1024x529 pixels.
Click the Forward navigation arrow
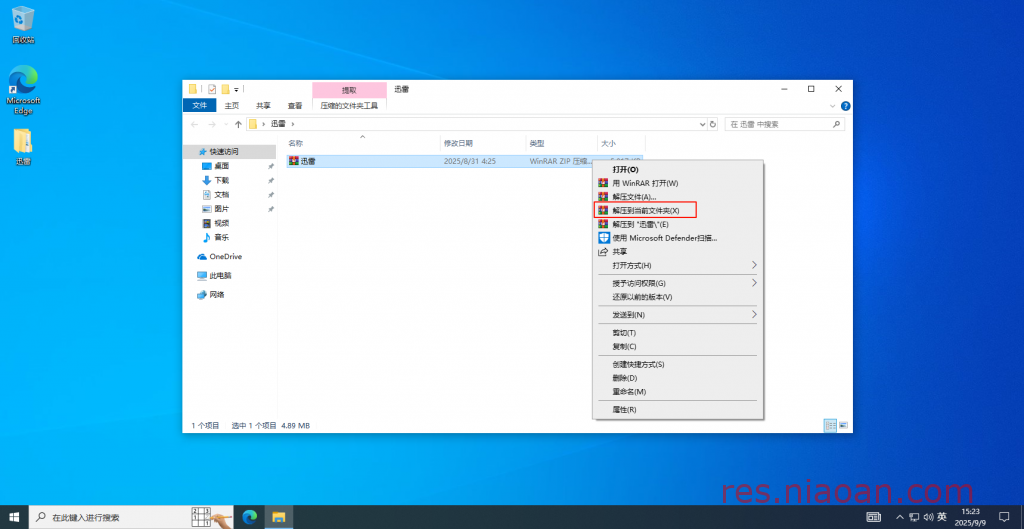(212, 124)
